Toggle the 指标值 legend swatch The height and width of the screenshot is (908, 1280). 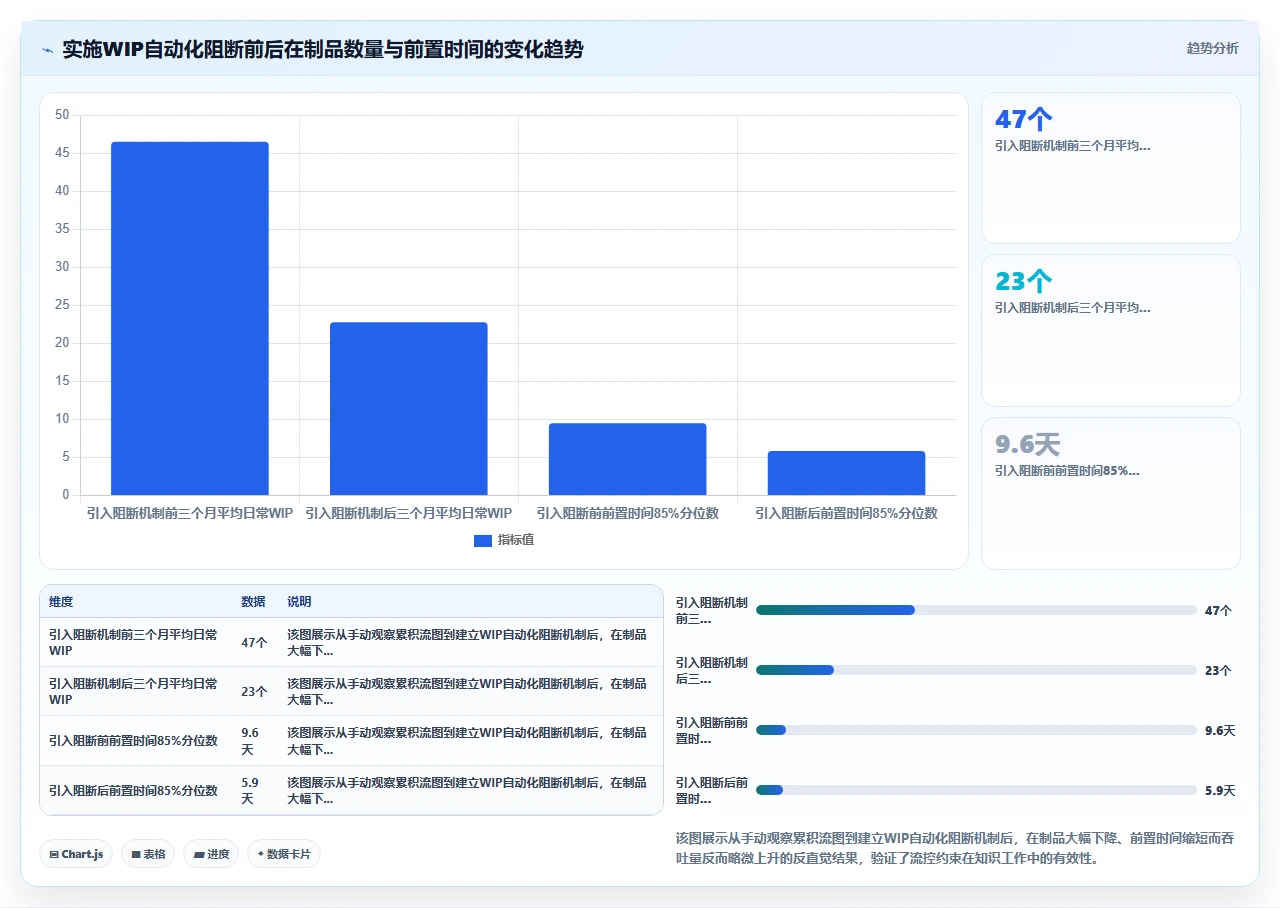click(x=483, y=540)
